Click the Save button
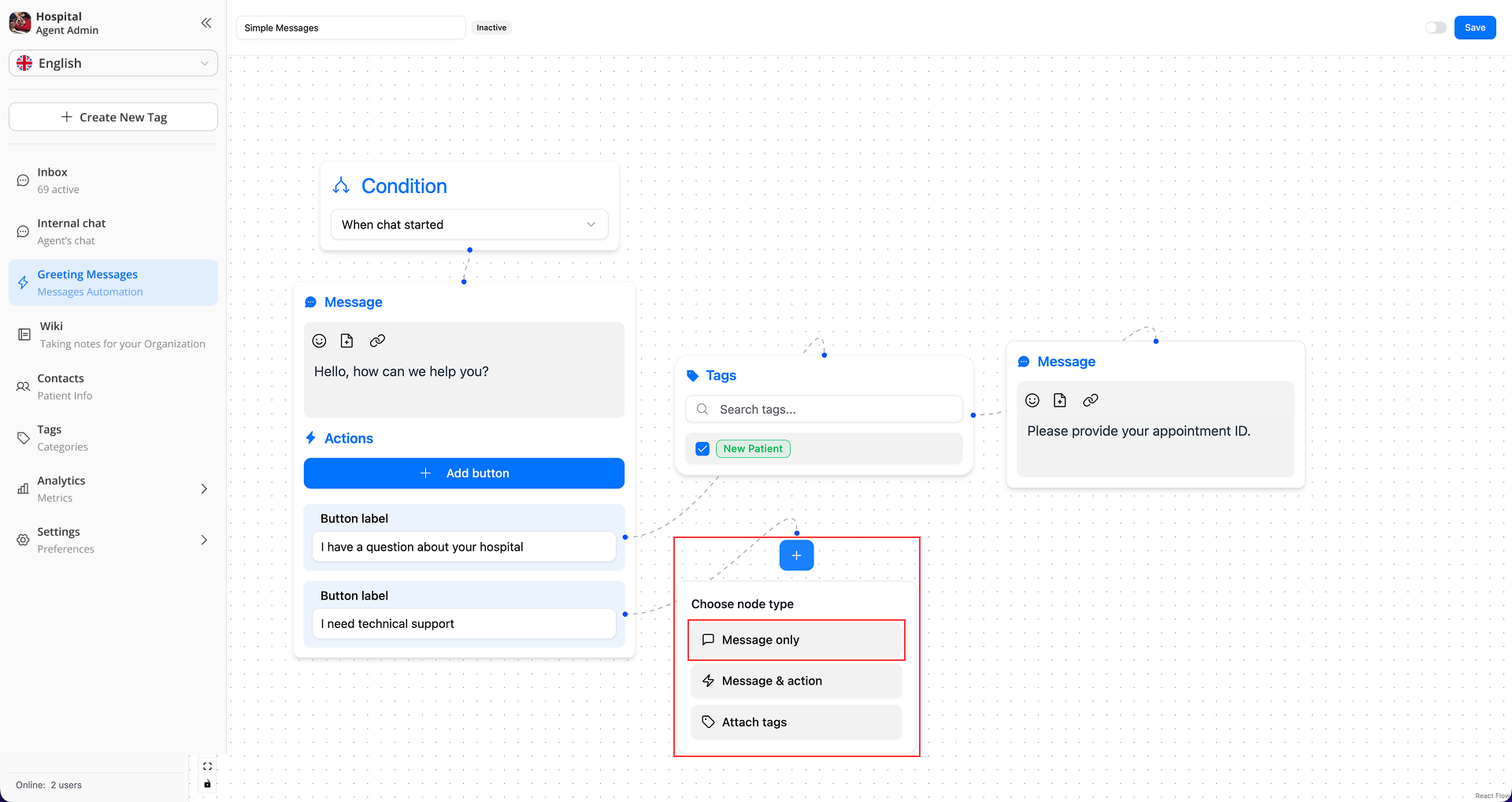This screenshot has height=802, width=1512. pos(1474,28)
